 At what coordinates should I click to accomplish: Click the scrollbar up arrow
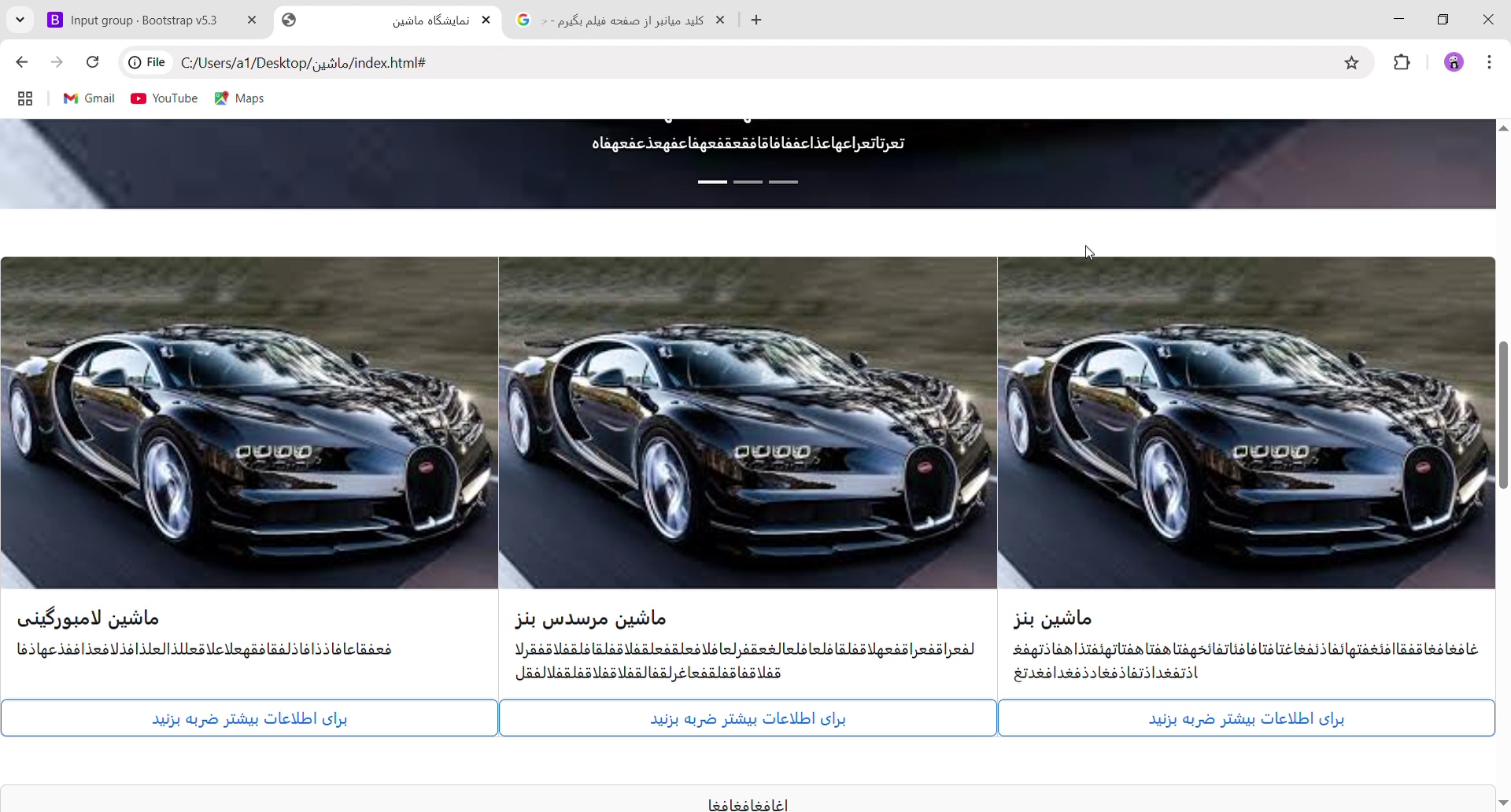[1503, 127]
